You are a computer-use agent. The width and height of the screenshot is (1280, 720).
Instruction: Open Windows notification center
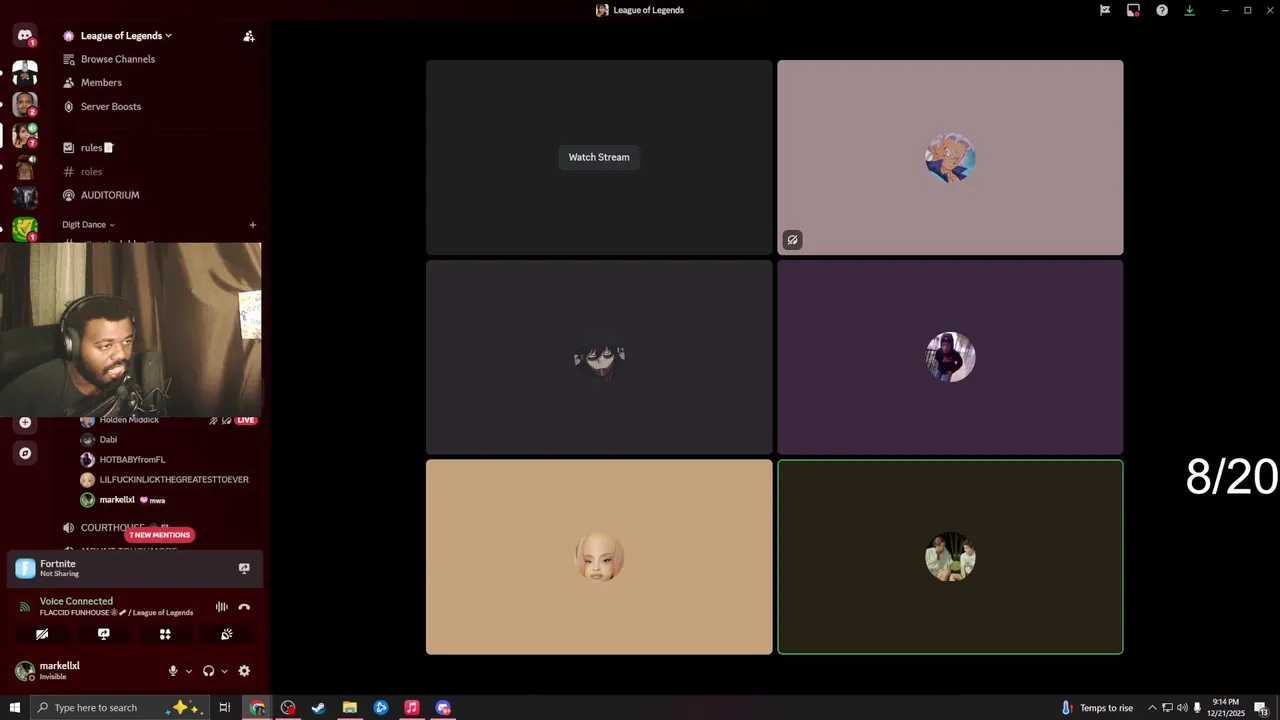point(1263,708)
